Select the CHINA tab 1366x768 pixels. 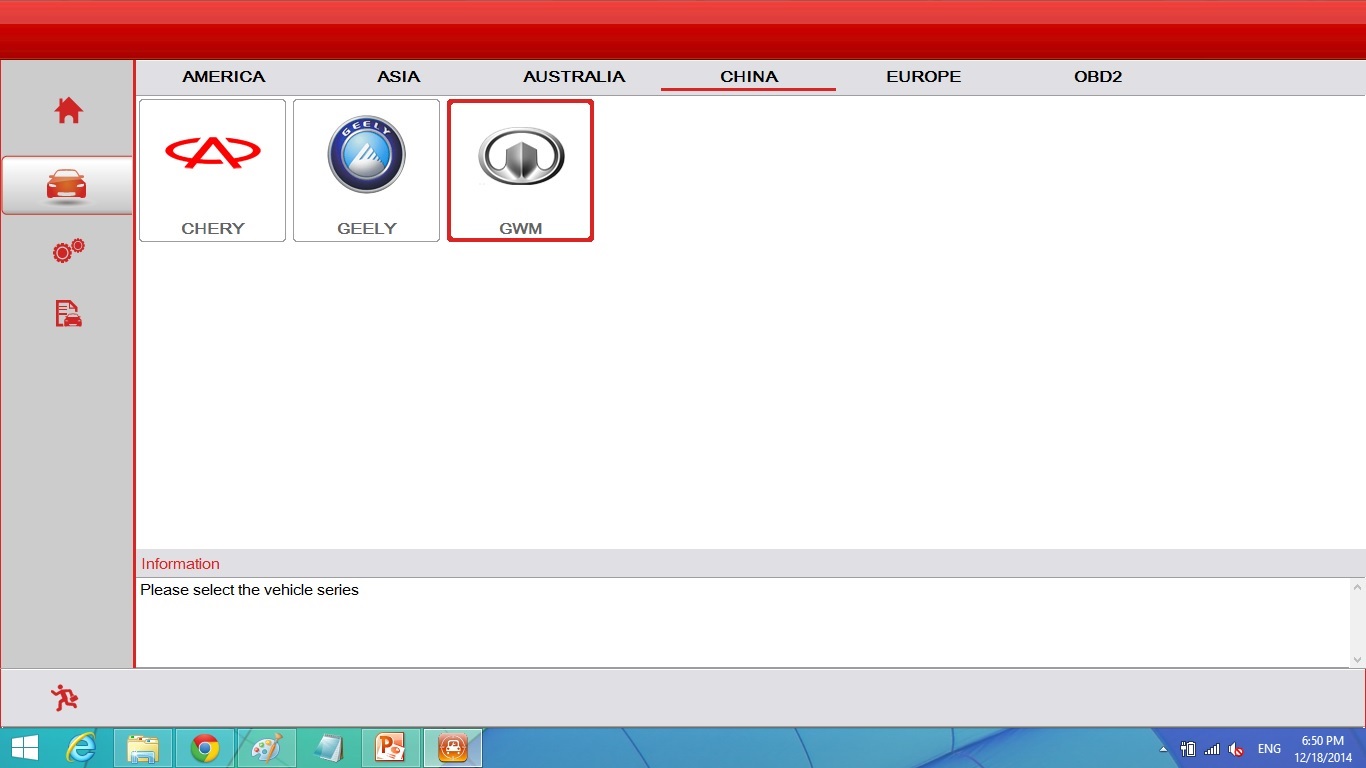(749, 76)
